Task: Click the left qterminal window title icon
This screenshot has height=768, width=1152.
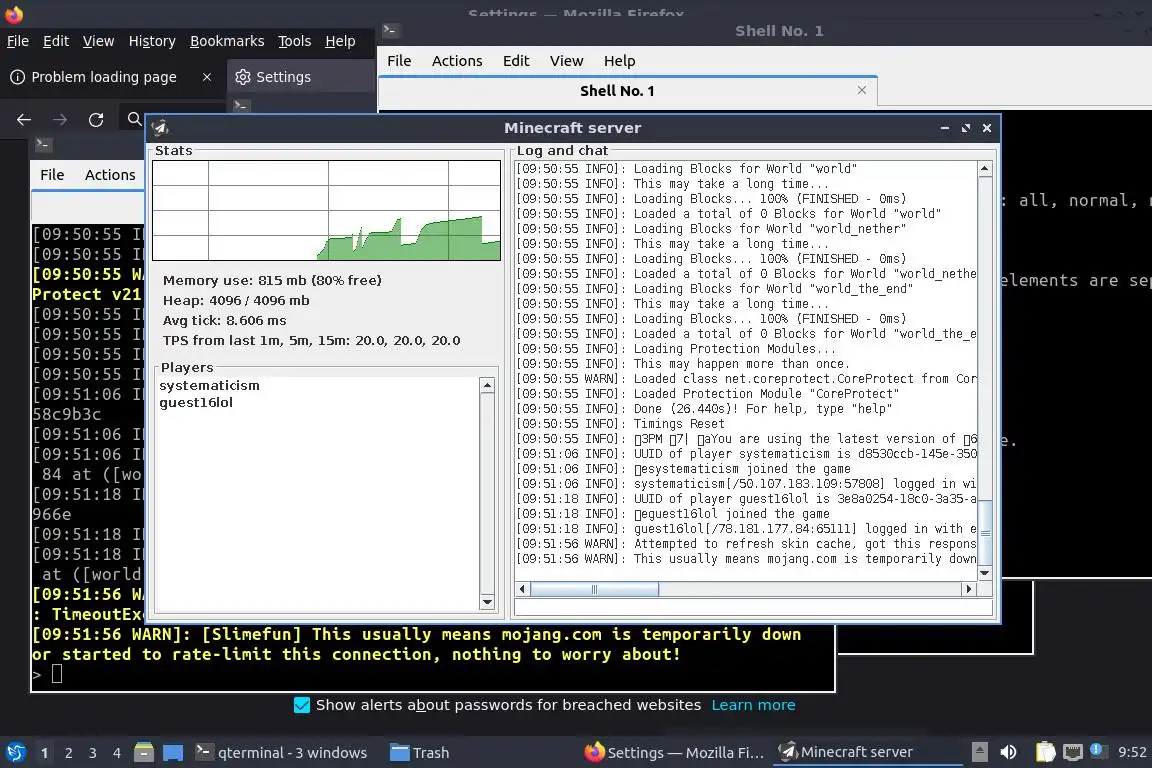Action: 43,145
